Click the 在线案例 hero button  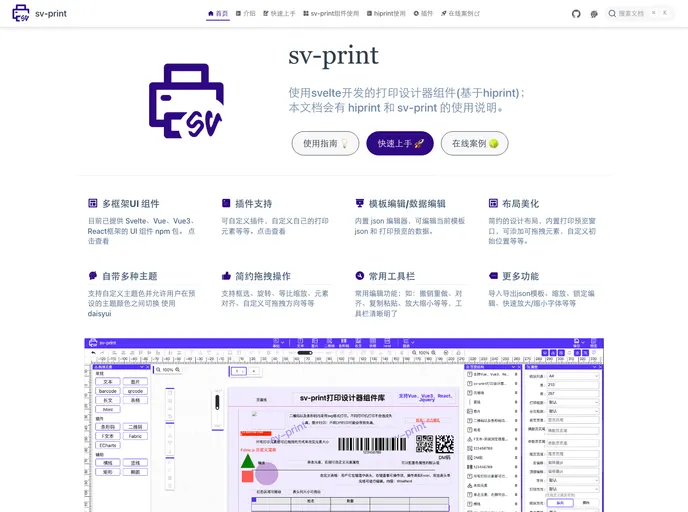coord(475,143)
